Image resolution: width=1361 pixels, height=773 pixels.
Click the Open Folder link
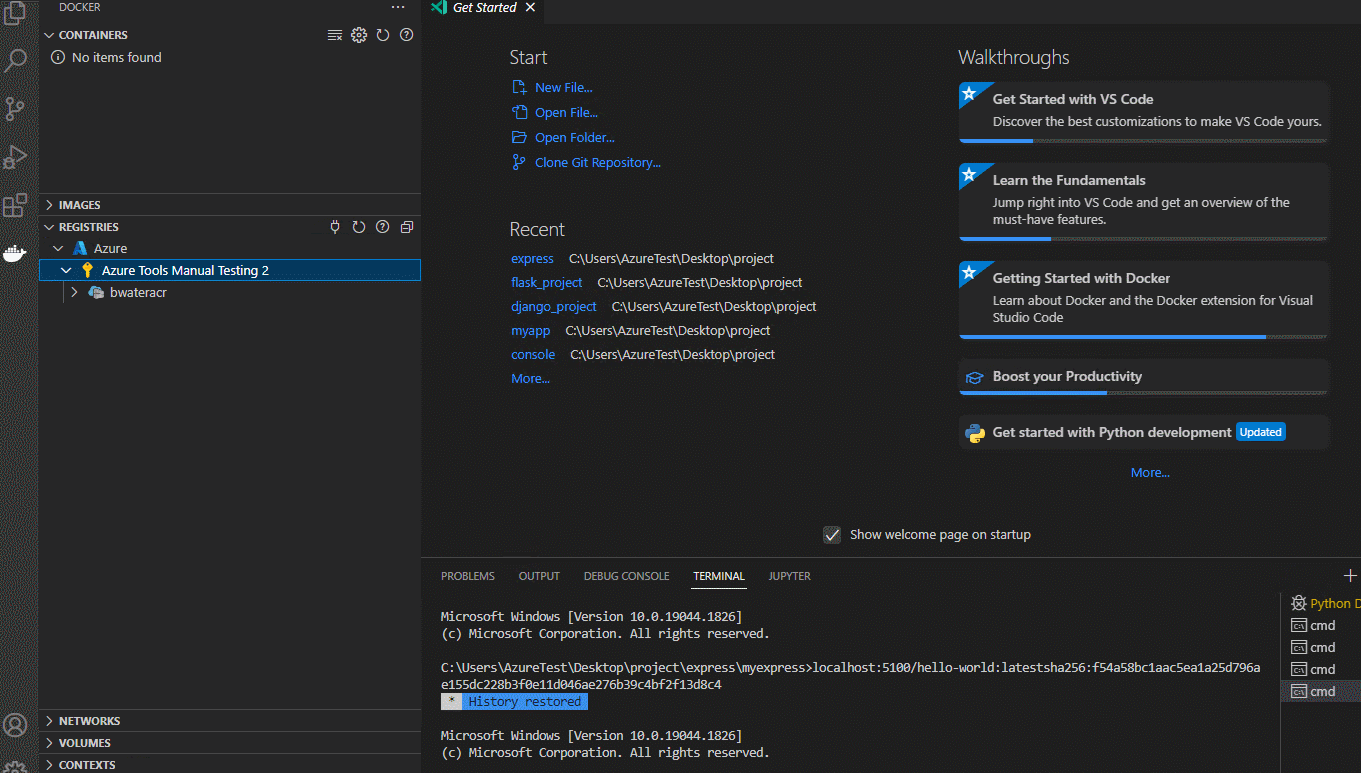[574, 138]
